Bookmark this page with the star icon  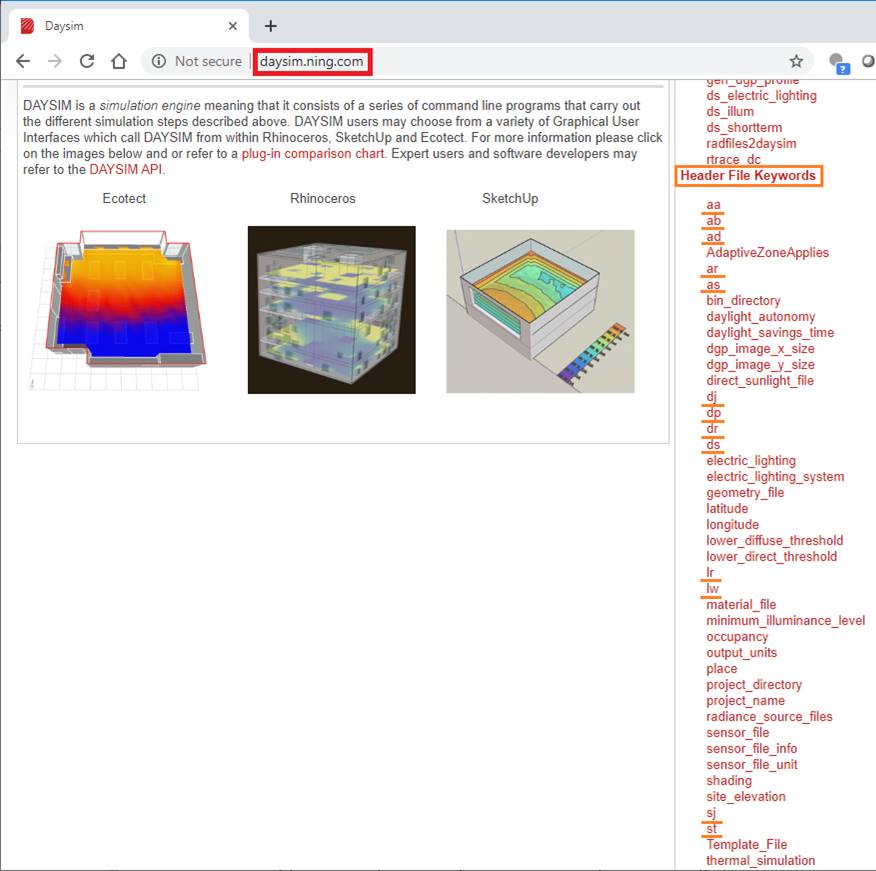click(x=796, y=61)
